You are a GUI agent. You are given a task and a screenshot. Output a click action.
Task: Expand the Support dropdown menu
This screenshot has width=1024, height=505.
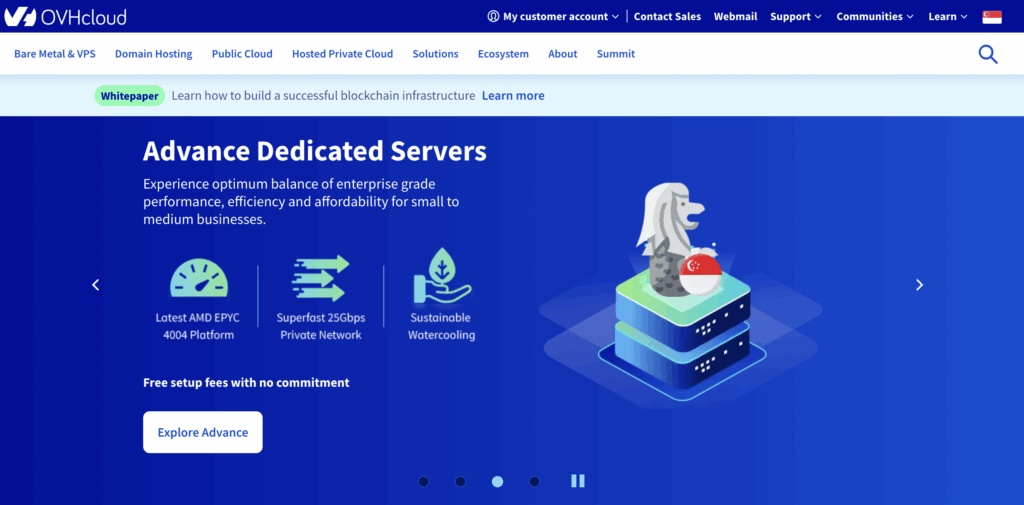[x=795, y=17]
